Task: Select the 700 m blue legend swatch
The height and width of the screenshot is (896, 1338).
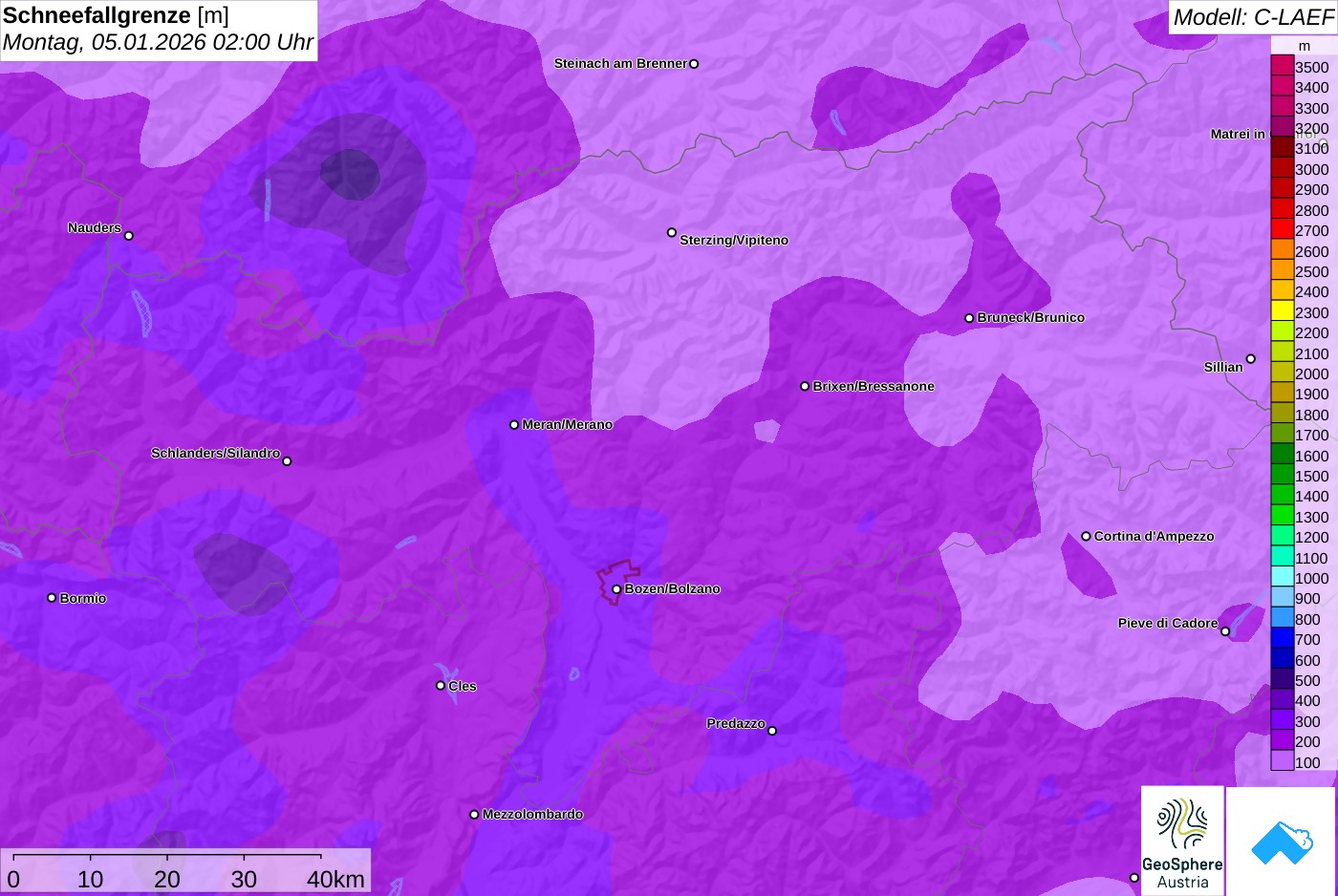Action: pyautogui.click(x=1283, y=638)
